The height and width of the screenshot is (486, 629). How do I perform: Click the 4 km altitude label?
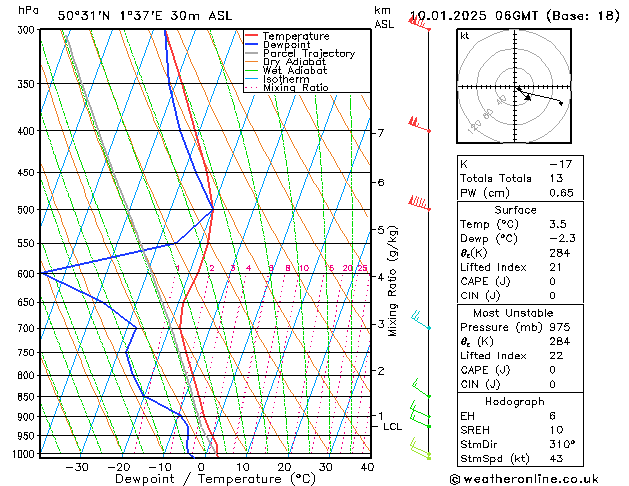(x=381, y=277)
